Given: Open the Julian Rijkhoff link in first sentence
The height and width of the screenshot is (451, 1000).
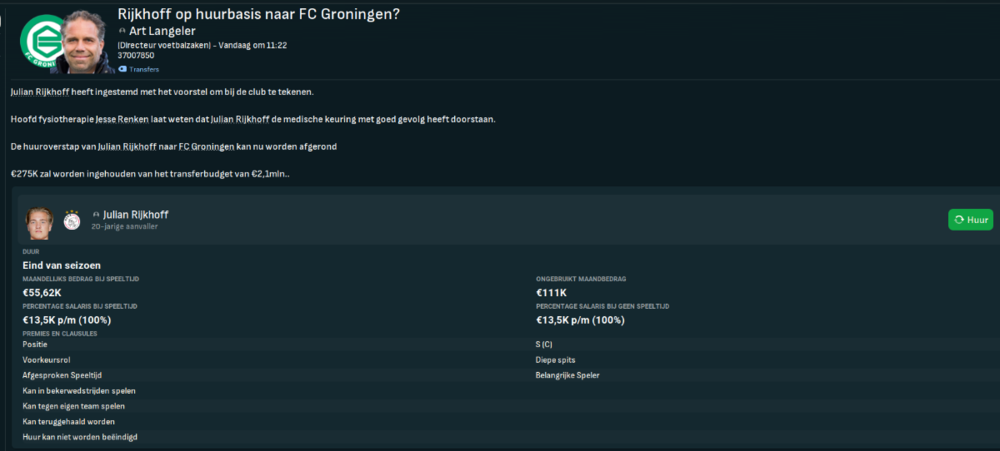Looking at the screenshot, I should click(40, 92).
